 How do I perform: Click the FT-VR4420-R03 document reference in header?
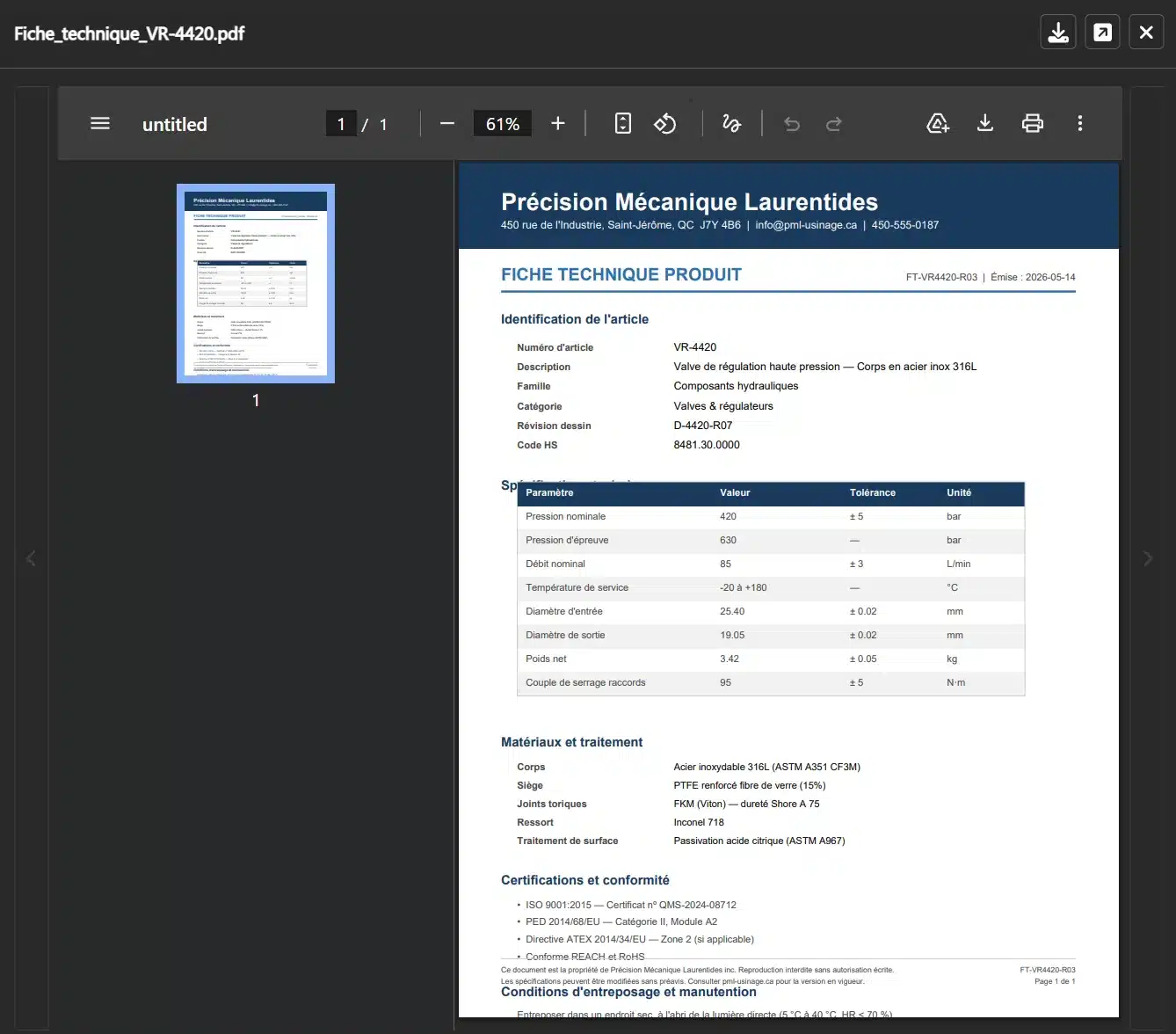[x=941, y=277]
